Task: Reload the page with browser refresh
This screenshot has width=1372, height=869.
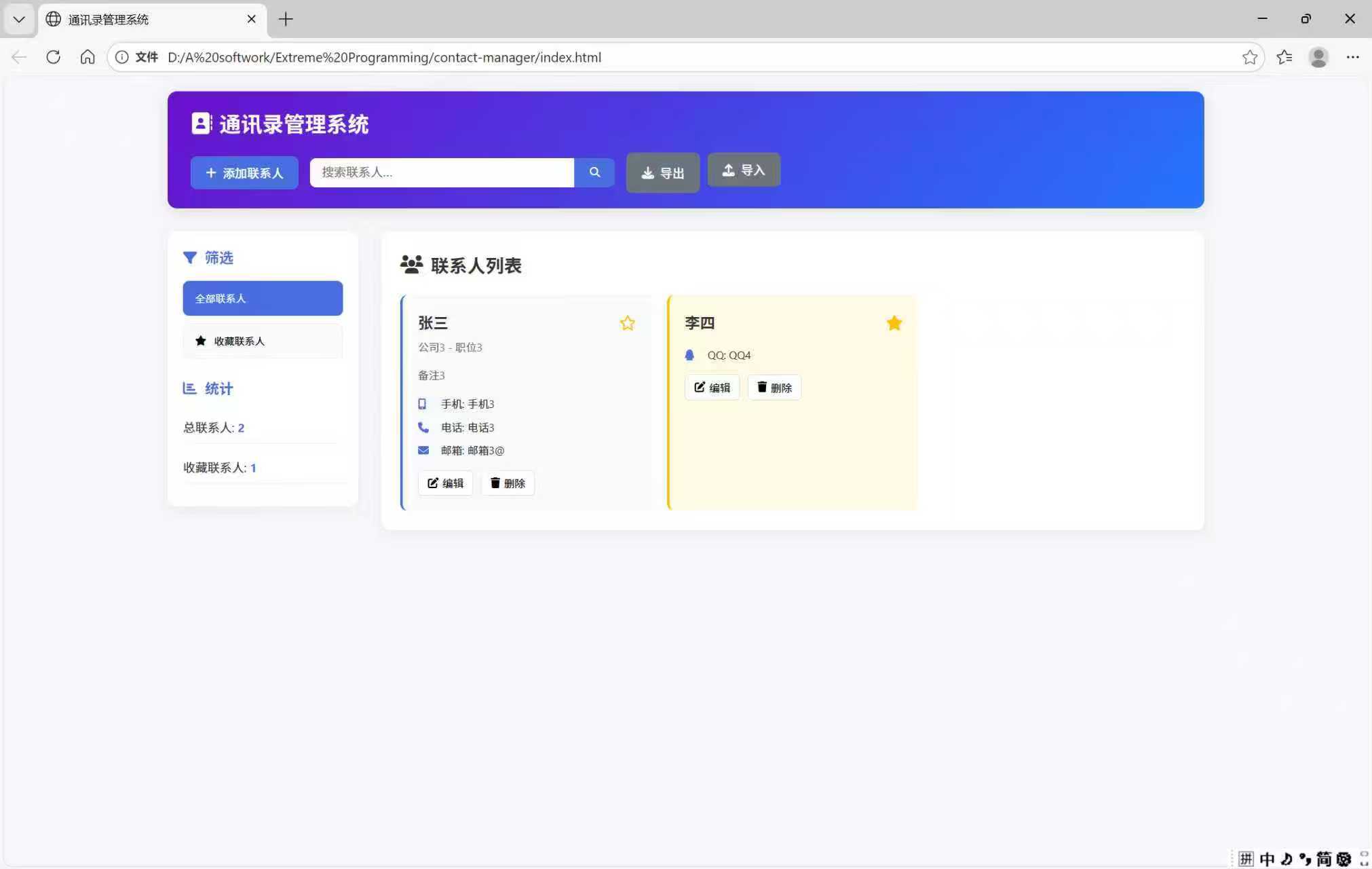Action: [53, 57]
